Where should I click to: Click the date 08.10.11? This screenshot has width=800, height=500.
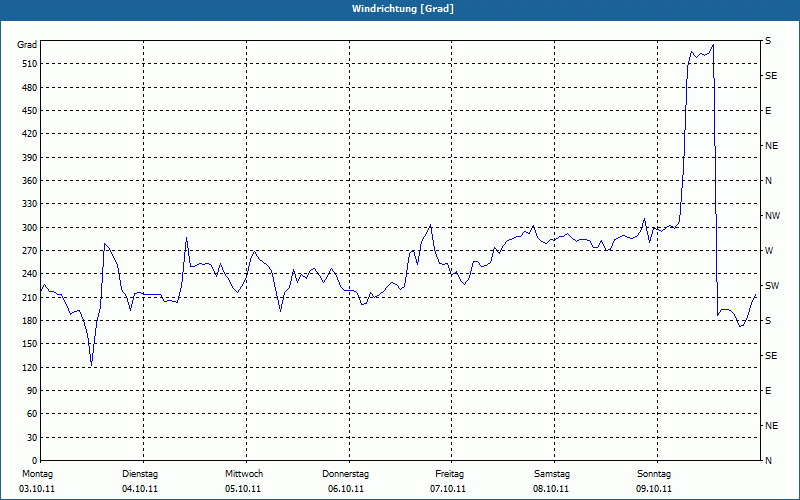551,489
